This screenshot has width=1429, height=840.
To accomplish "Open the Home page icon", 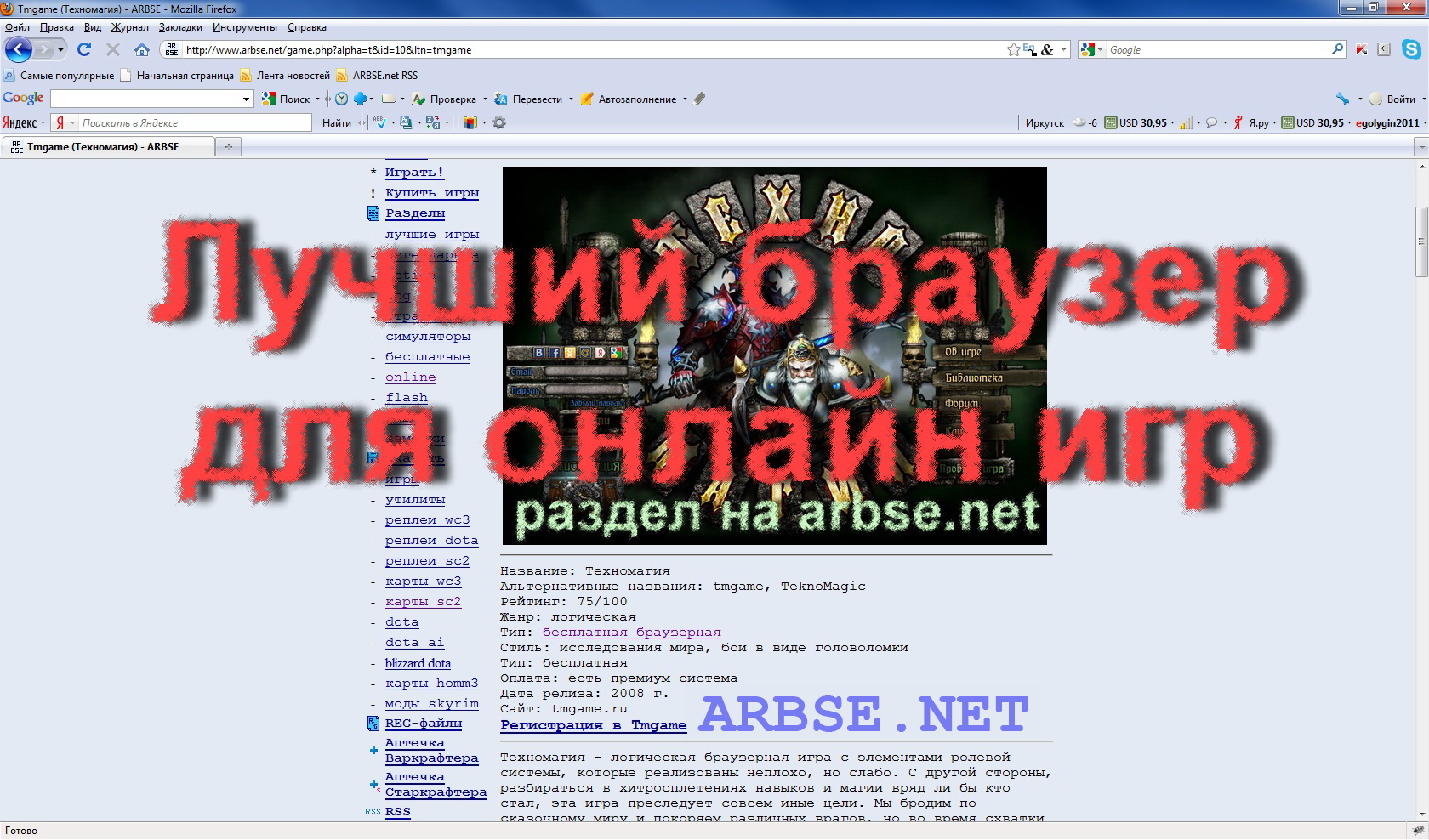I will point(142,49).
